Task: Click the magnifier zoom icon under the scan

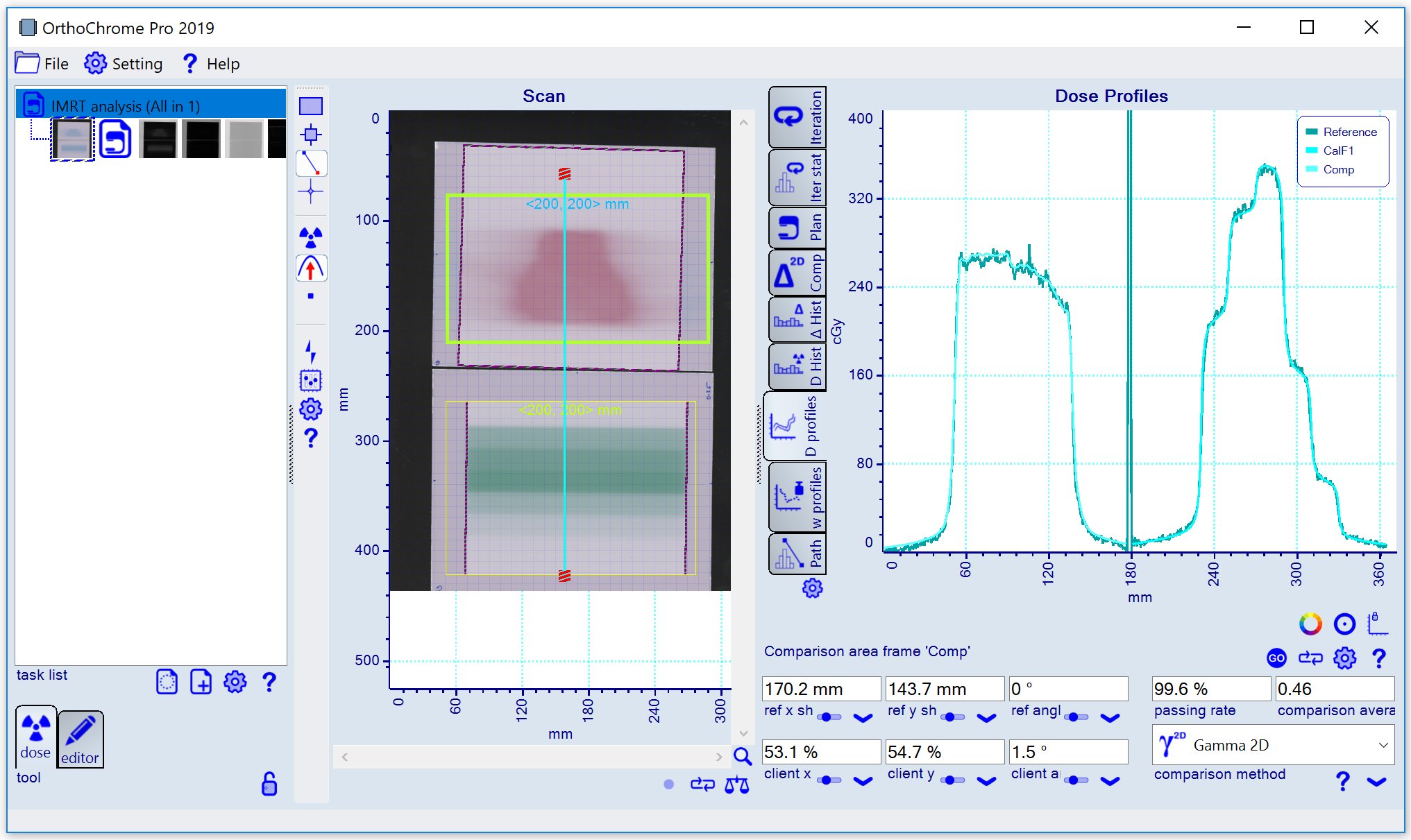Action: [x=743, y=756]
